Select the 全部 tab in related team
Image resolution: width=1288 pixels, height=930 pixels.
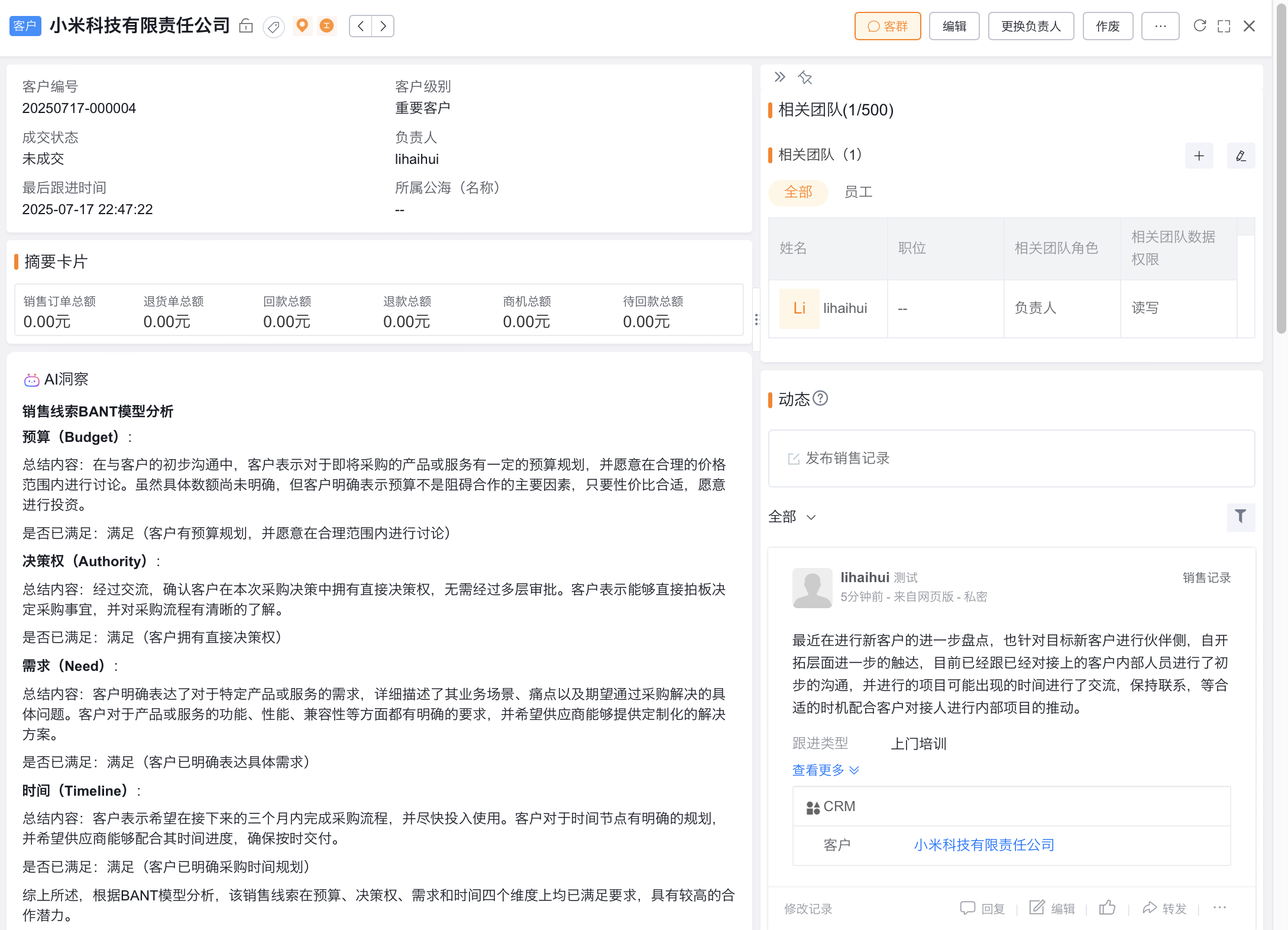coord(798,192)
